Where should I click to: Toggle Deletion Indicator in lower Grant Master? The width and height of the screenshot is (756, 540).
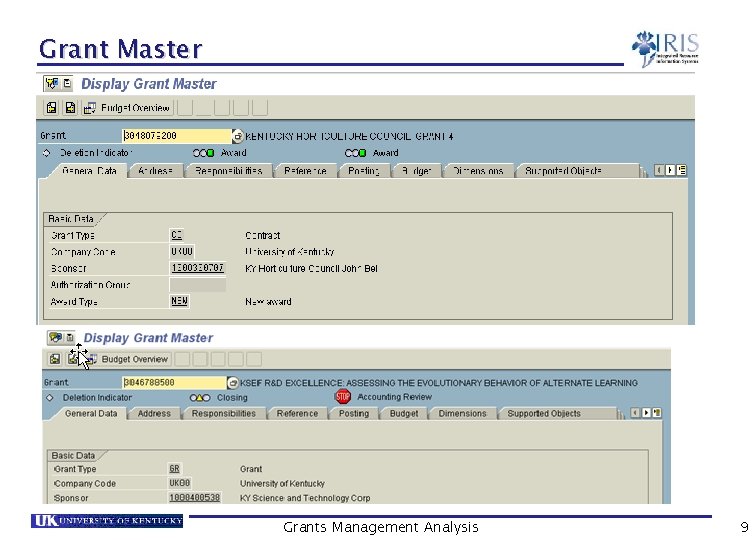coord(50,398)
